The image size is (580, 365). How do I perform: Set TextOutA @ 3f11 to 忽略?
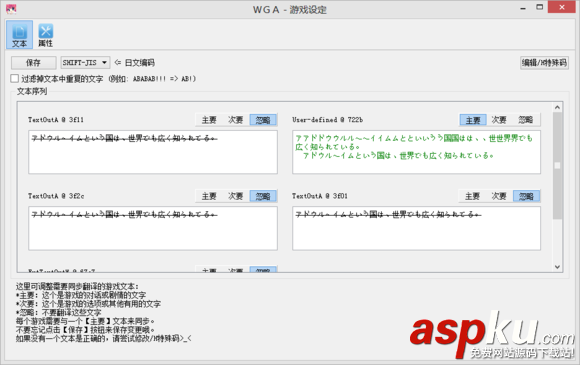click(263, 120)
